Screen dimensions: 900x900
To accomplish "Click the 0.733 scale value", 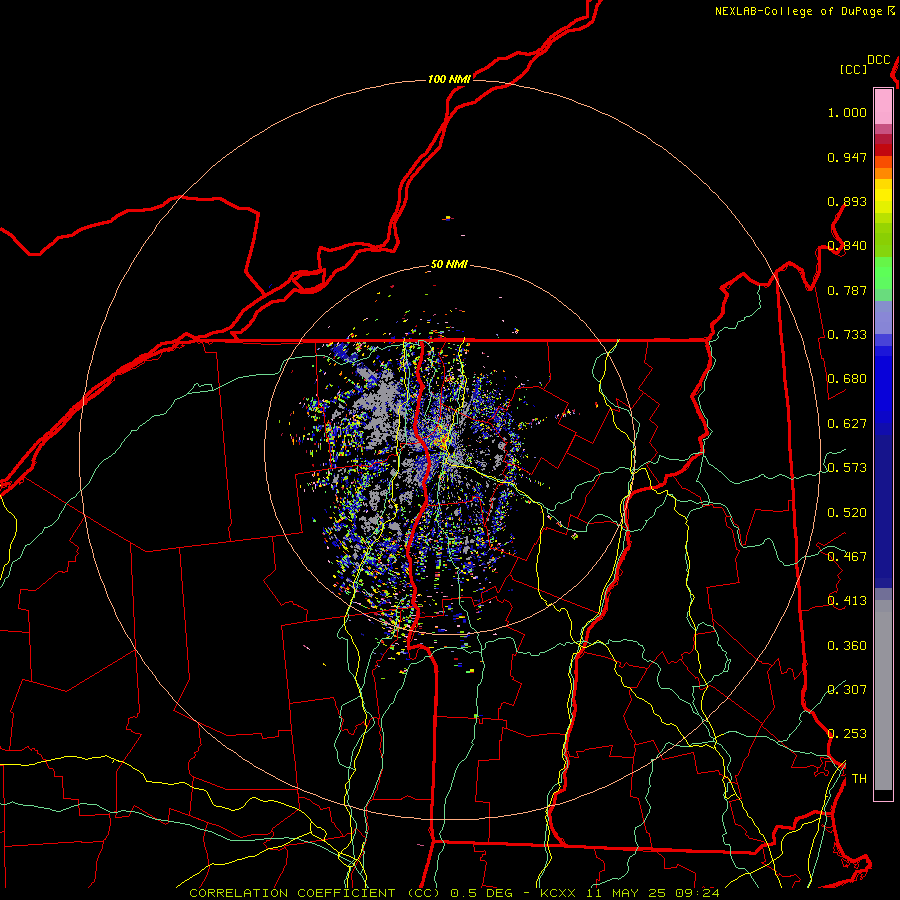I will click(x=847, y=335).
